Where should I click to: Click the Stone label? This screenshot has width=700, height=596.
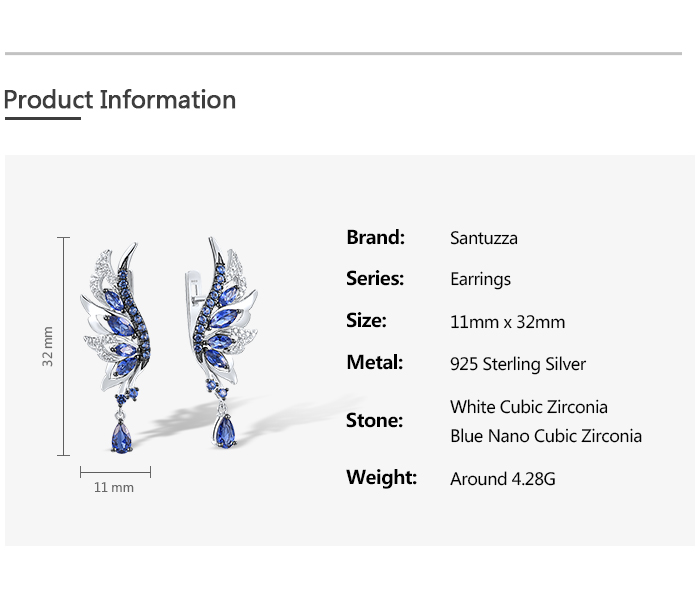click(x=375, y=421)
